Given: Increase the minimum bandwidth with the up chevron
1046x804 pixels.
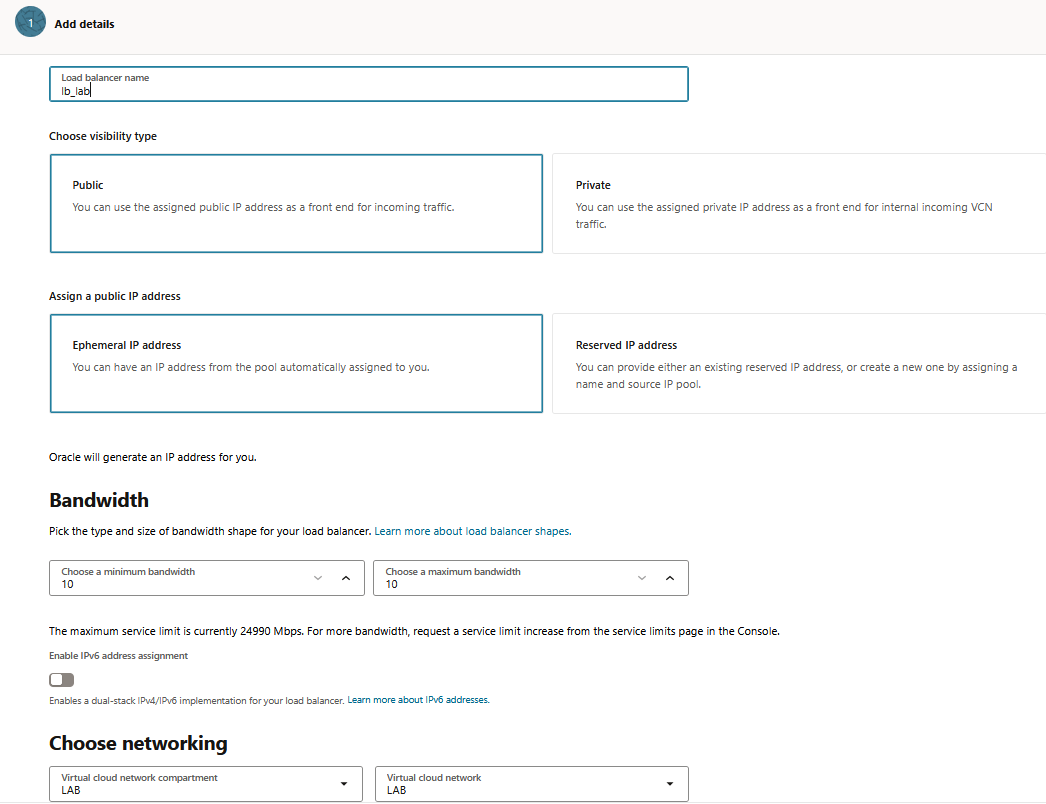Looking at the screenshot, I should click(x=346, y=578).
